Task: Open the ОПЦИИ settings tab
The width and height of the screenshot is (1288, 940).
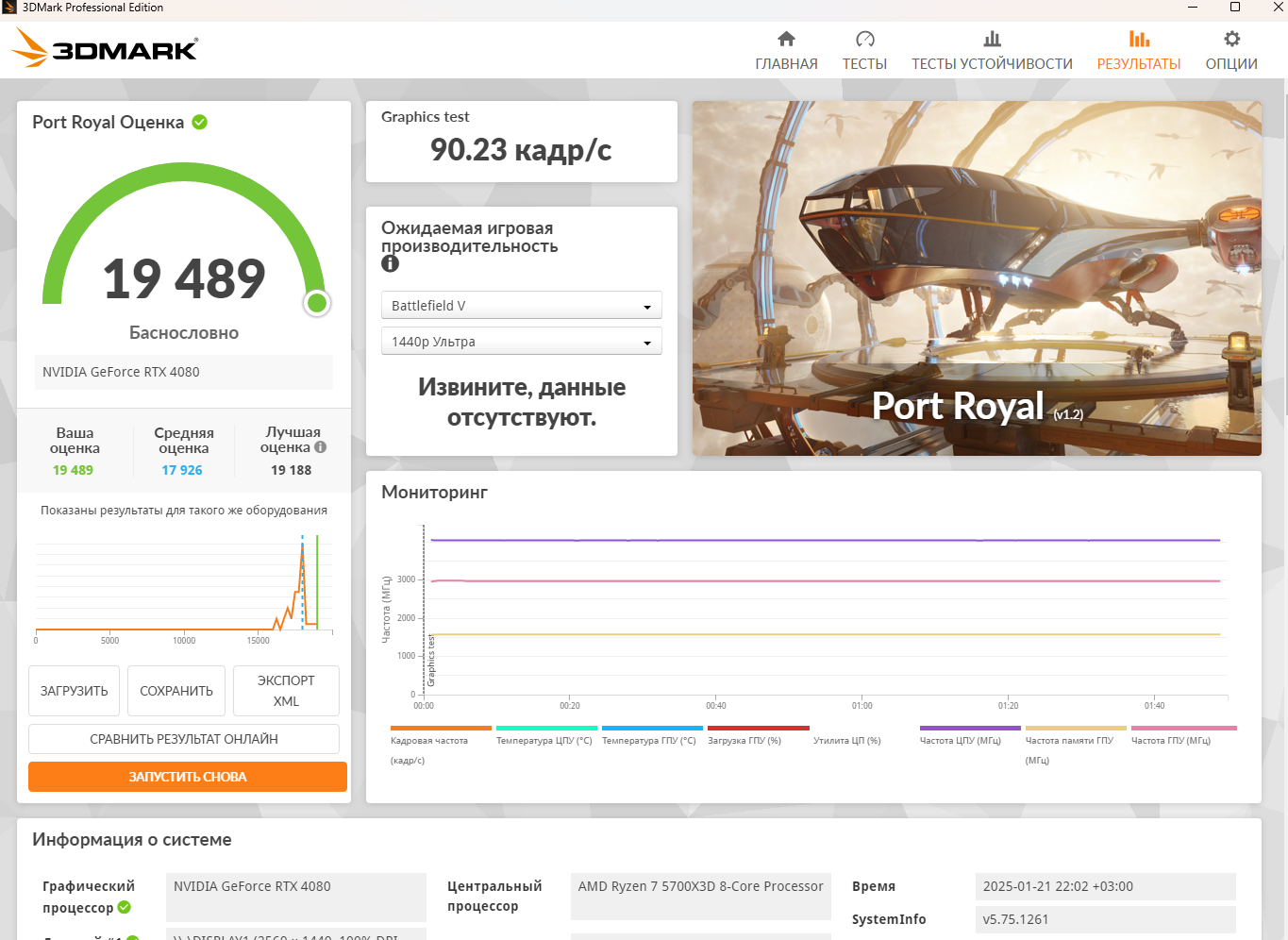Action: point(1231,51)
